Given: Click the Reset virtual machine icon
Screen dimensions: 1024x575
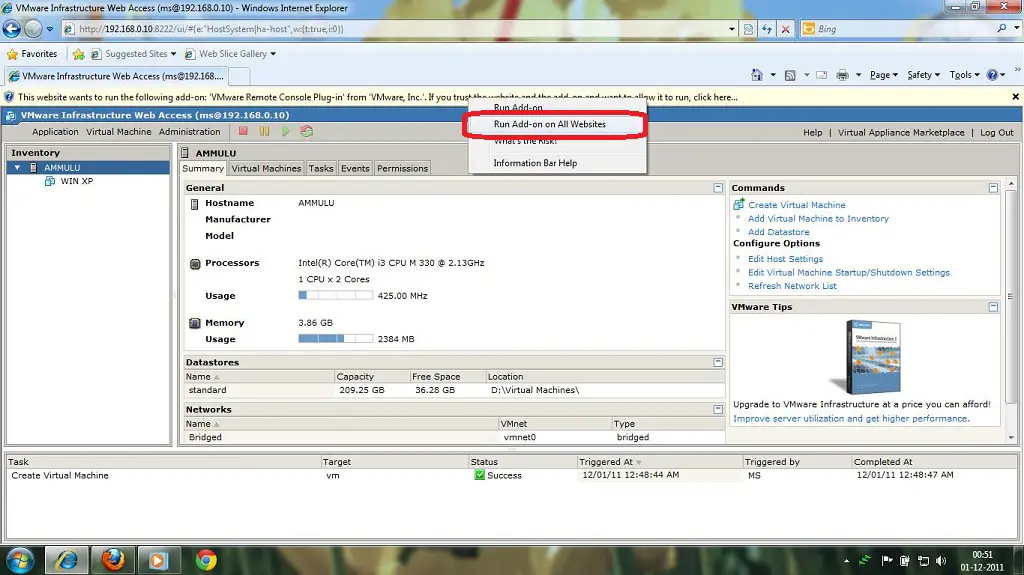Looking at the screenshot, I should 306,131.
